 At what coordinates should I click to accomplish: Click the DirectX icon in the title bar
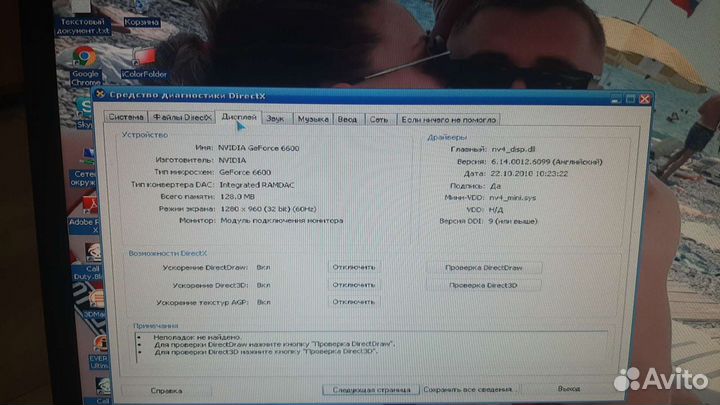[x=100, y=96]
